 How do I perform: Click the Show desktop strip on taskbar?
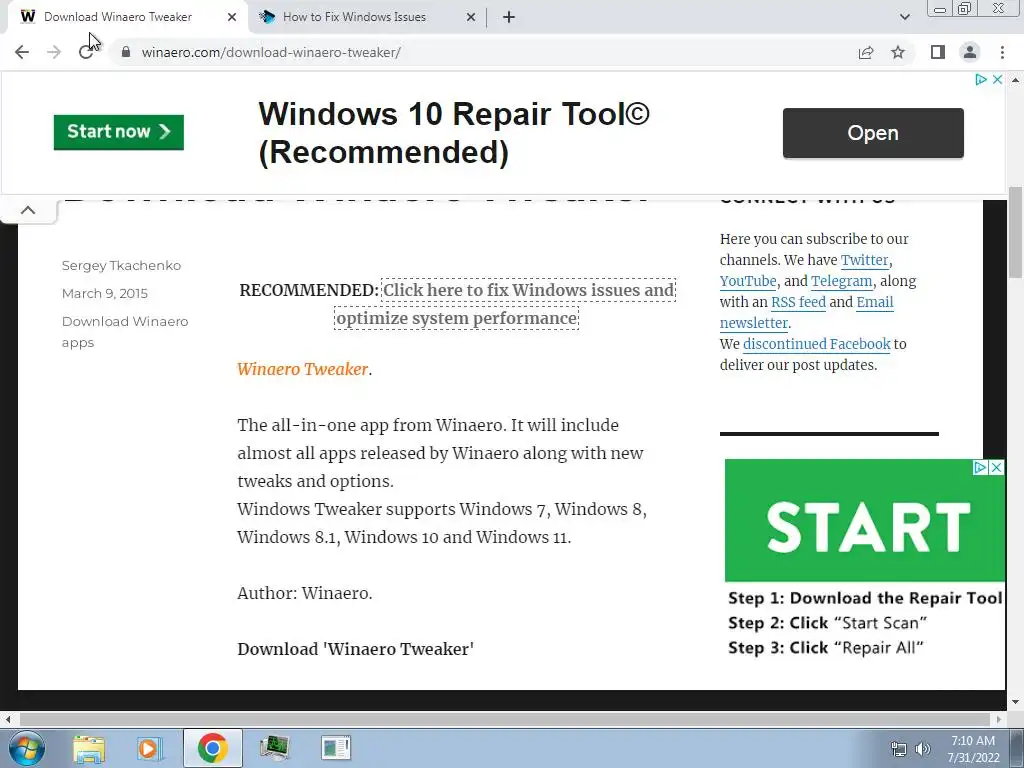(1017, 748)
